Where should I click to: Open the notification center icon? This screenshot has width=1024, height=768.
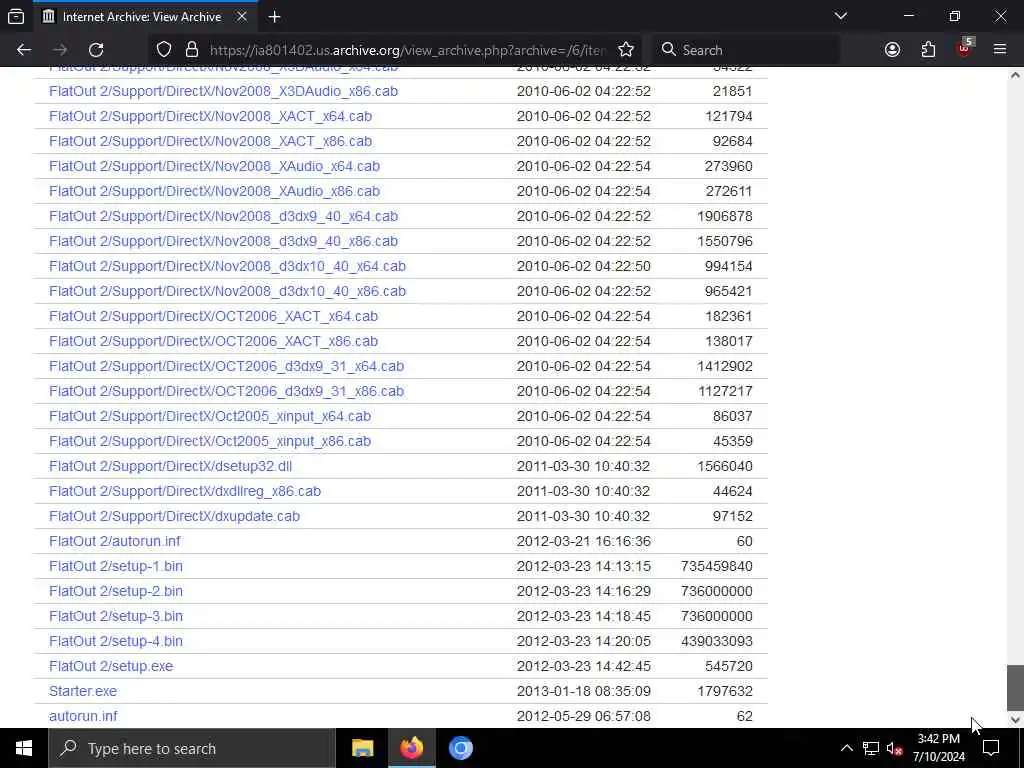click(991, 748)
